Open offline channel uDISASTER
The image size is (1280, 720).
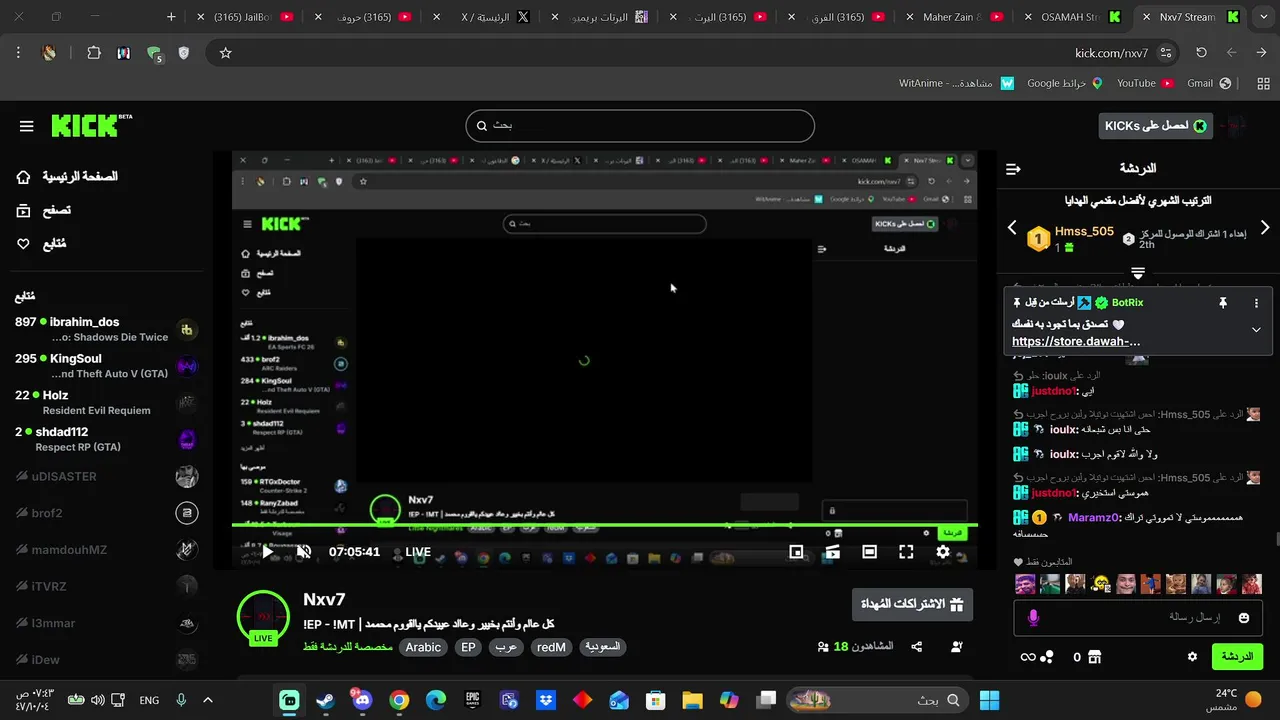click(105, 476)
